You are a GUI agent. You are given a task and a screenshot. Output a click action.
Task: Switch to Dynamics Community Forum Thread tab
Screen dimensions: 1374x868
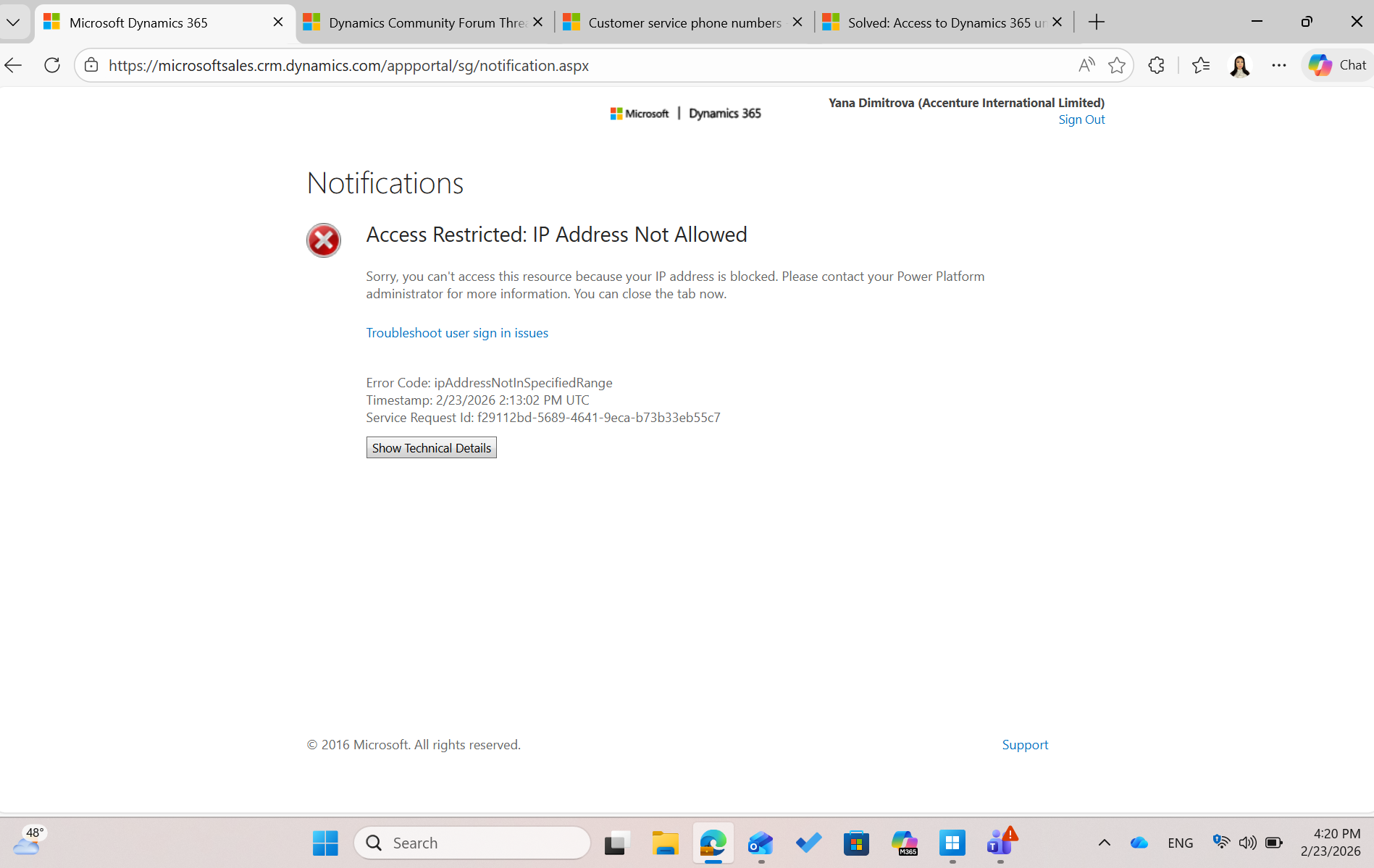[x=424, y=22]
